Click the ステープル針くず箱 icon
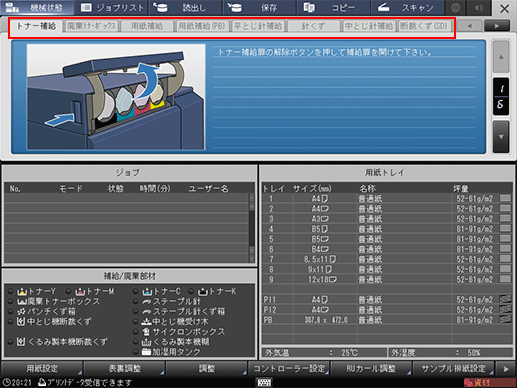The image size is (517, 388). [147, 312]
